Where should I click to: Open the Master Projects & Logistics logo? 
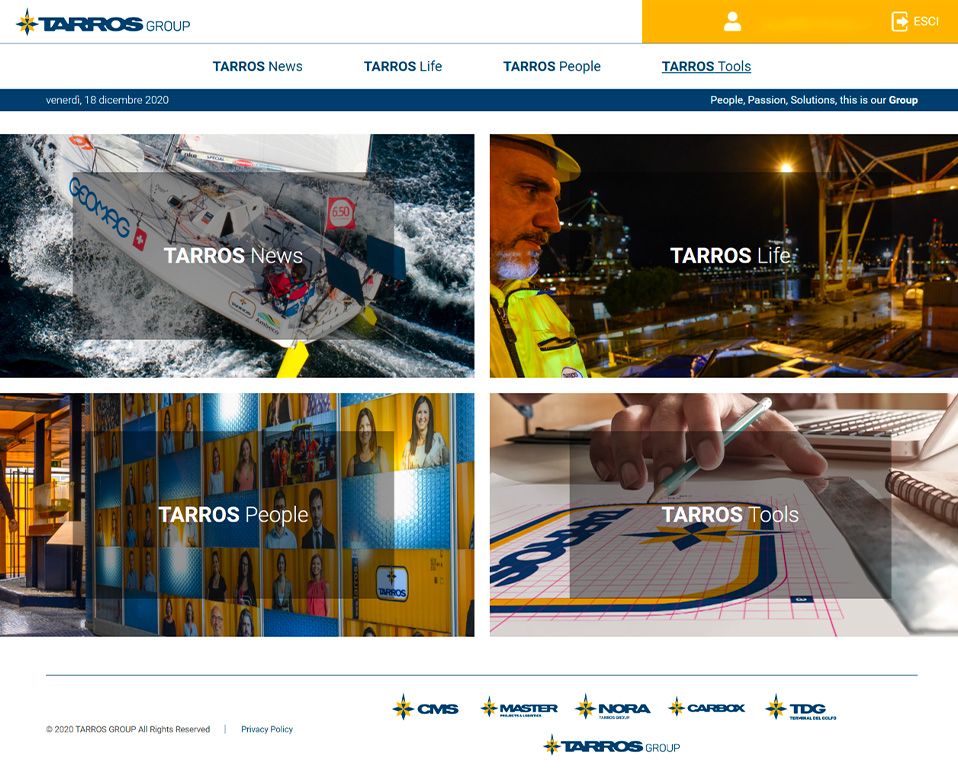pos(519,708)
